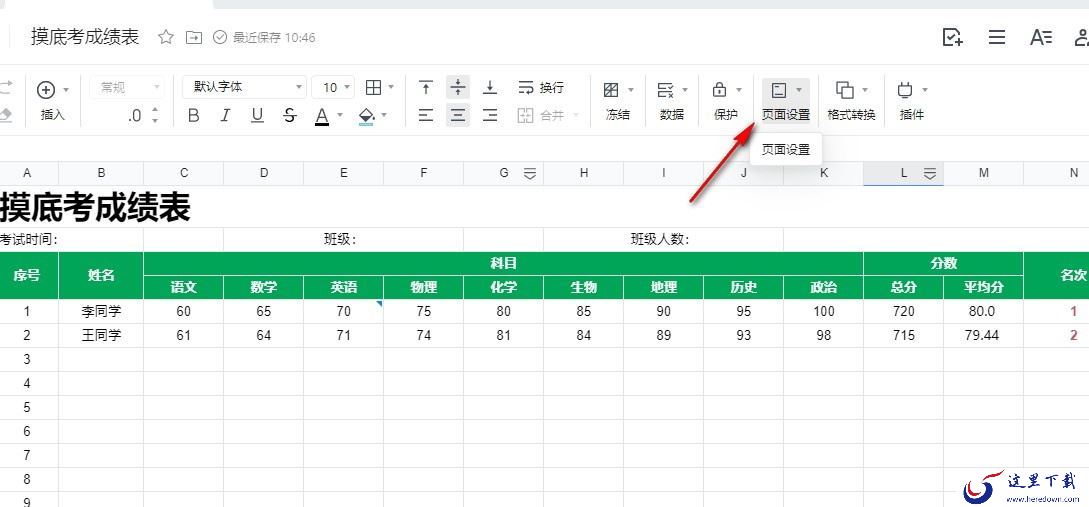Click the 插入 plus icon
This screenshot has height=507, width=1089.
(46, 90)
